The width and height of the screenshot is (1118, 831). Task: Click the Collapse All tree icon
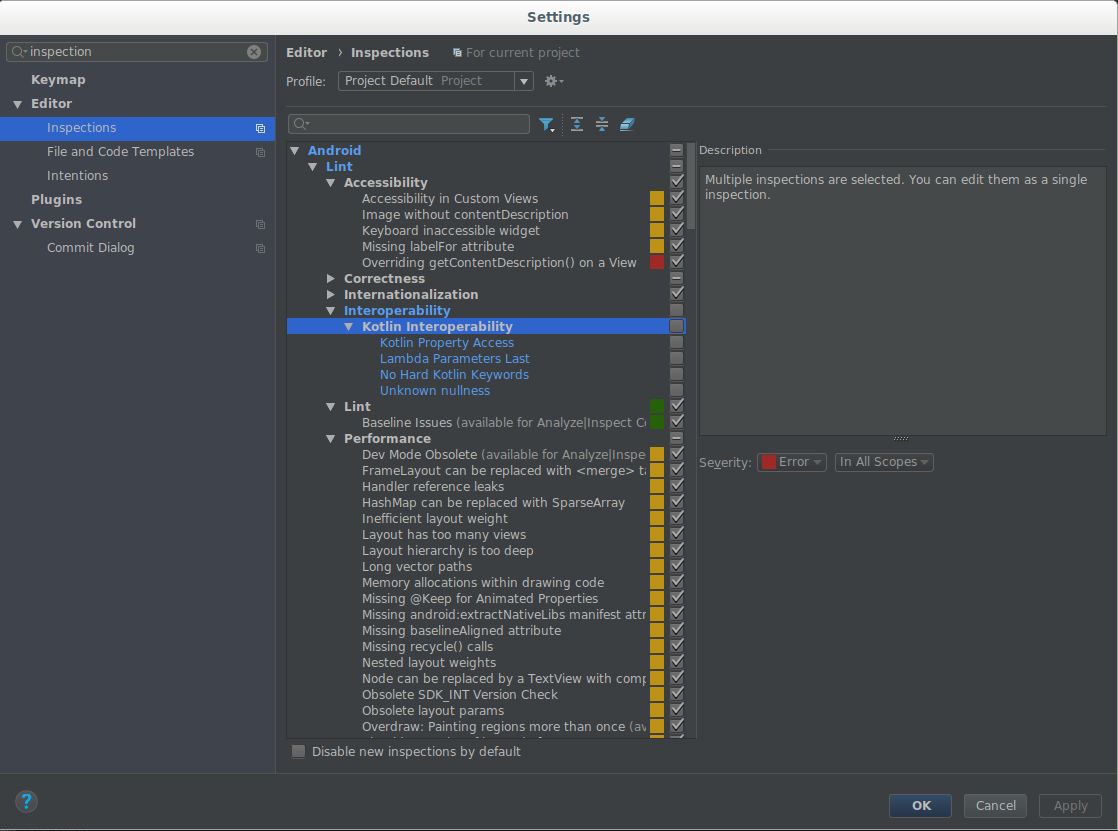pos(602,124)
